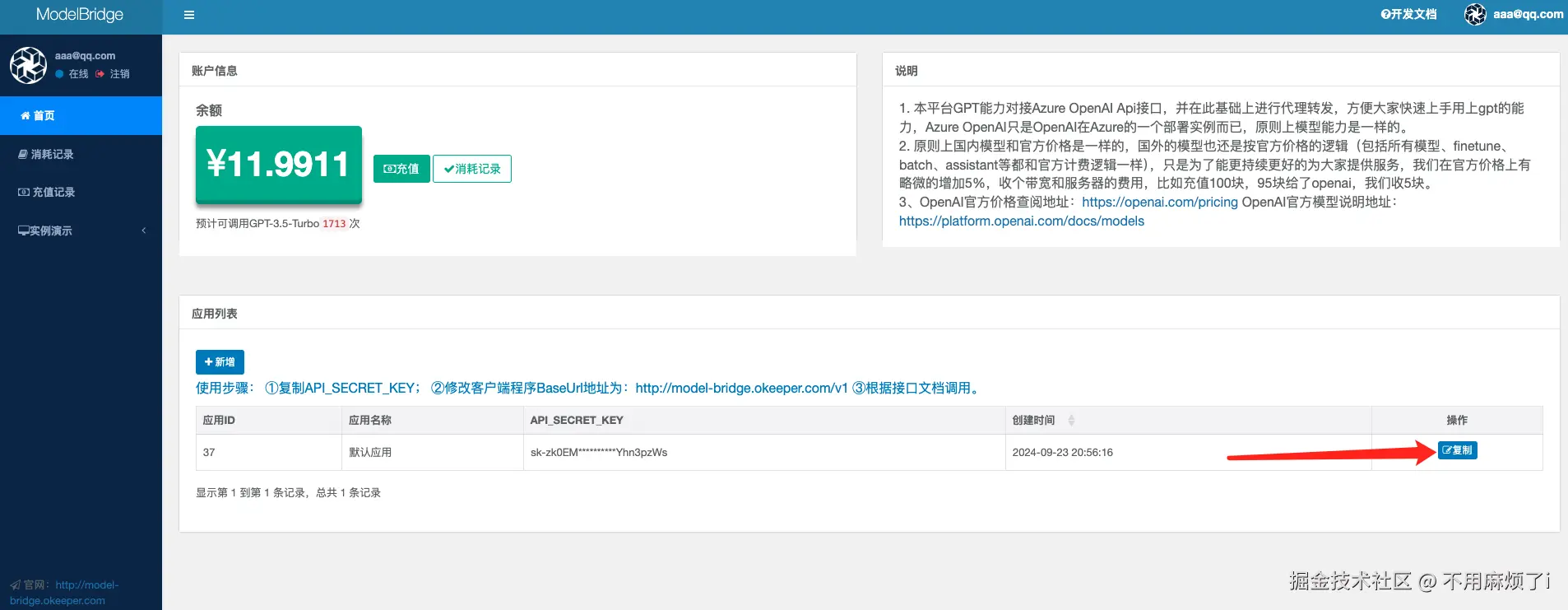Screen dimensions: 1568x610
Task: Click the money icon beside 充值记录
Action: click(24, 192)
